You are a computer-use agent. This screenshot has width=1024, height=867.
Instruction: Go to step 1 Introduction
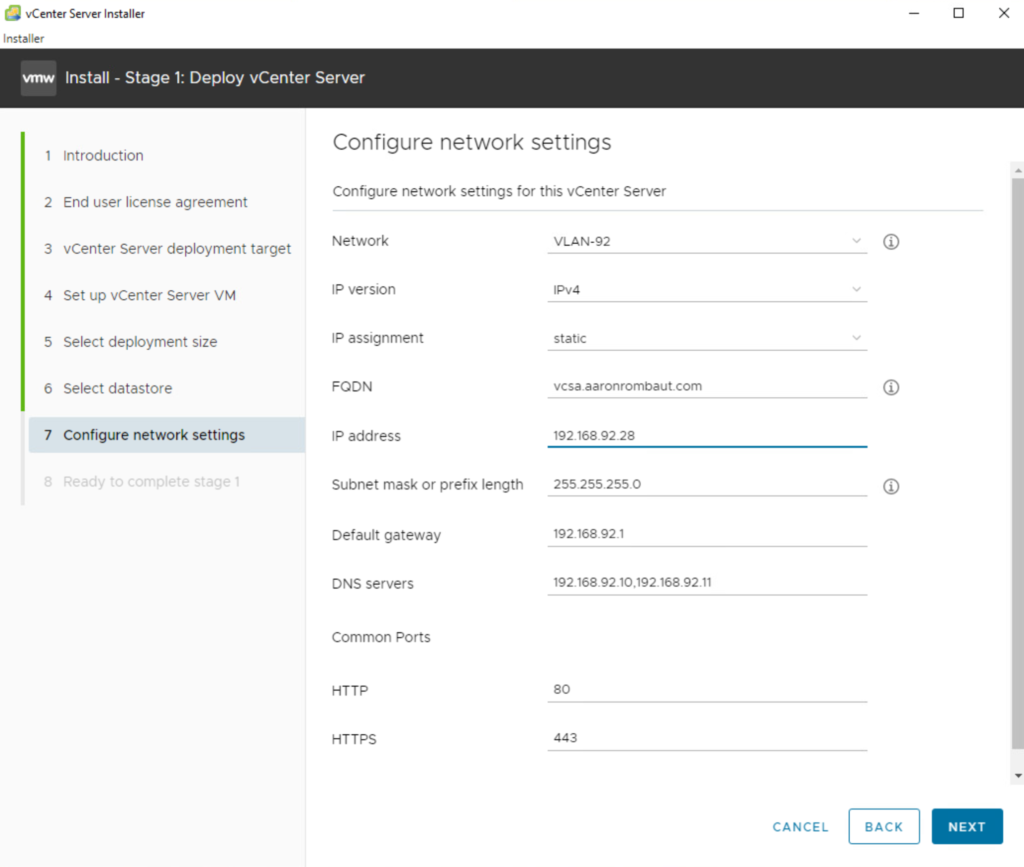(x=103, y=156)
